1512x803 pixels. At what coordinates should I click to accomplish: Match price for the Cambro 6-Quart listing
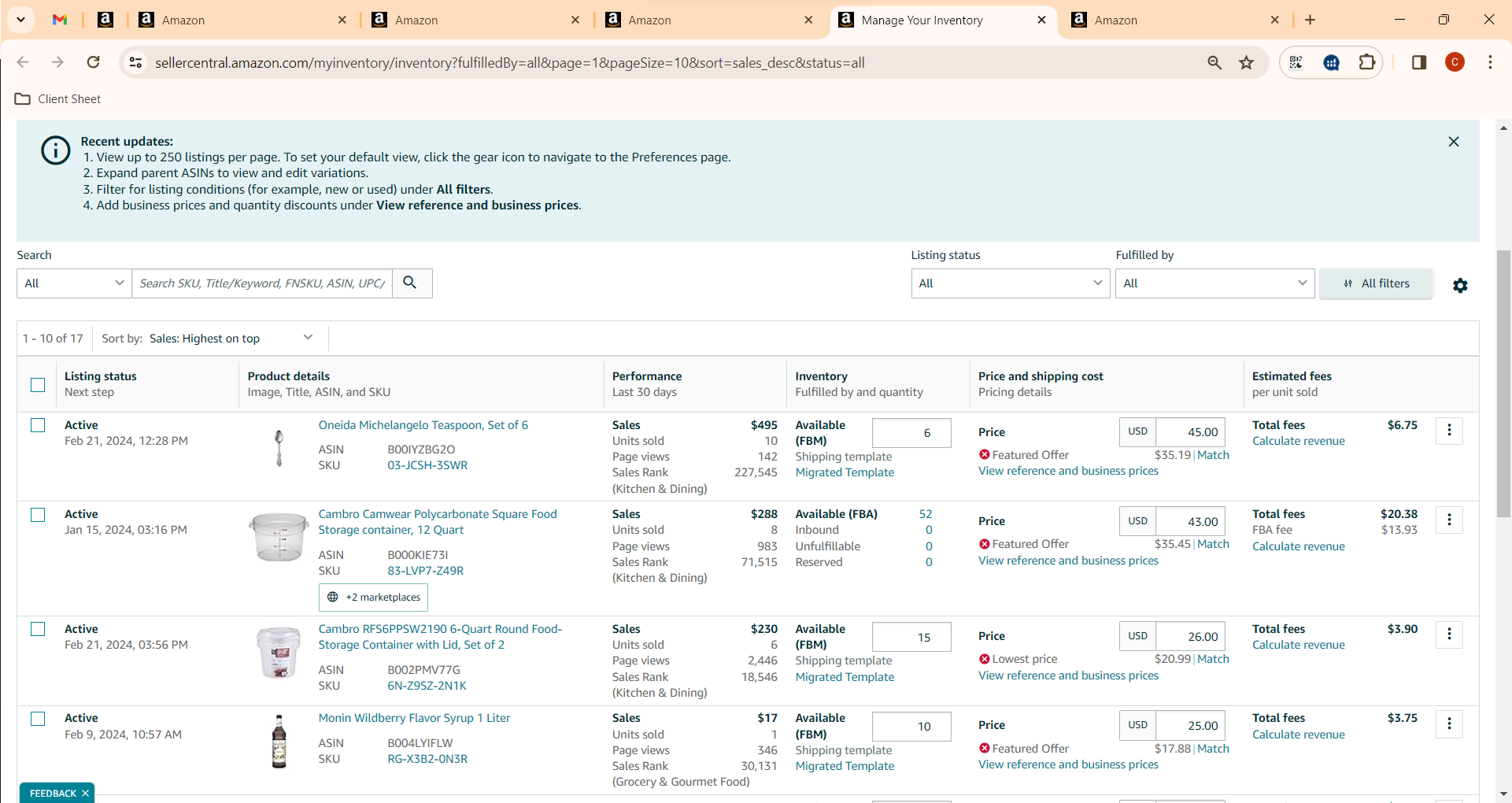(1213, 659)
